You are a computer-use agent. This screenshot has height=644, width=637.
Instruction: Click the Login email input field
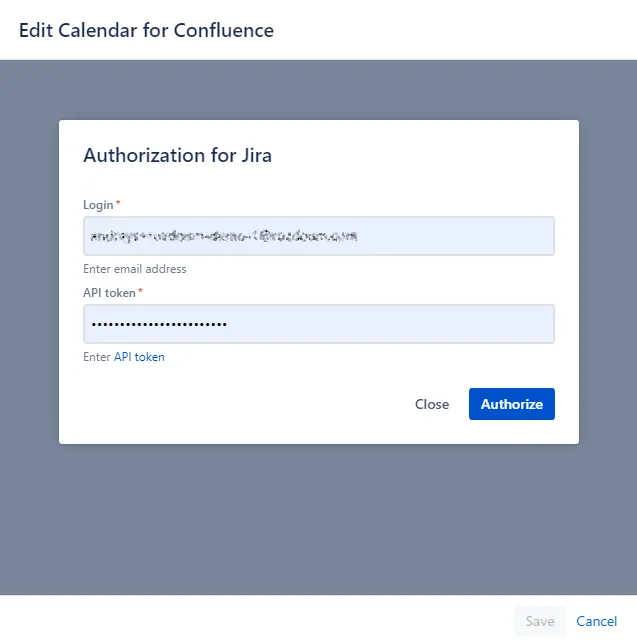[x=319, y=236]
